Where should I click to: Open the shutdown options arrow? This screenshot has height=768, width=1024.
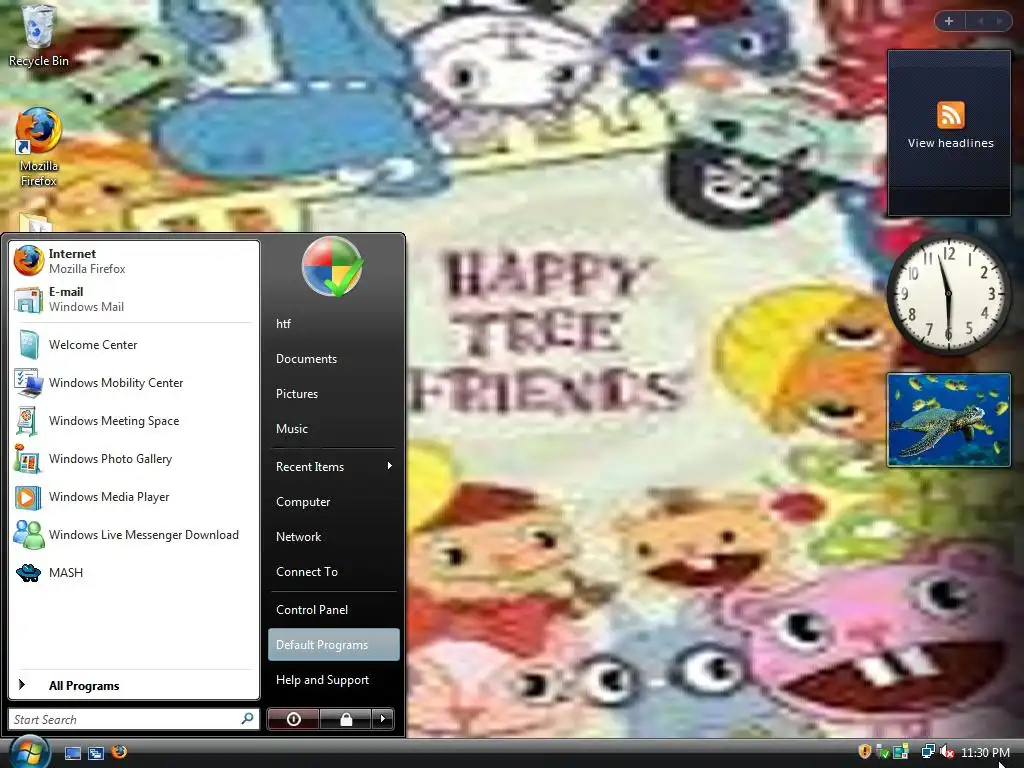click(383, 719)
